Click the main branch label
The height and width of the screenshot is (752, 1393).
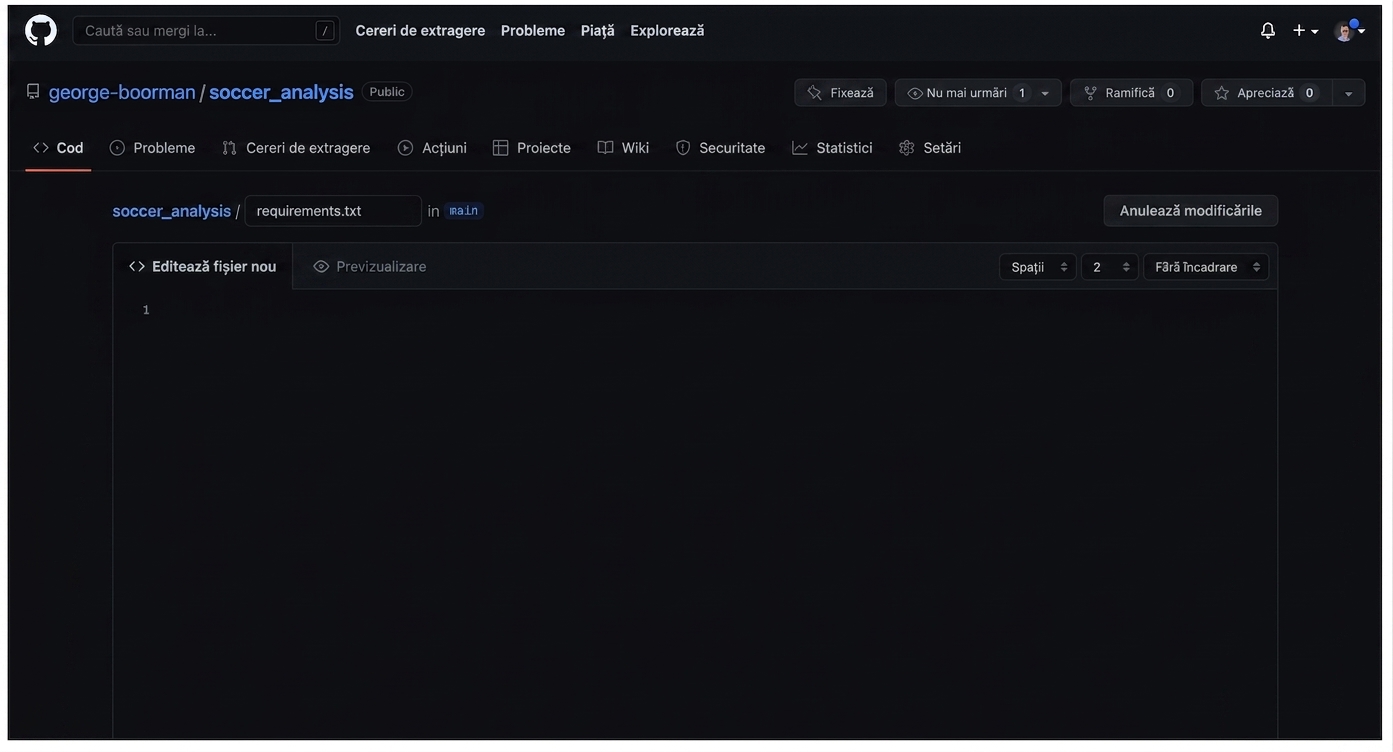tap(464, 211)
